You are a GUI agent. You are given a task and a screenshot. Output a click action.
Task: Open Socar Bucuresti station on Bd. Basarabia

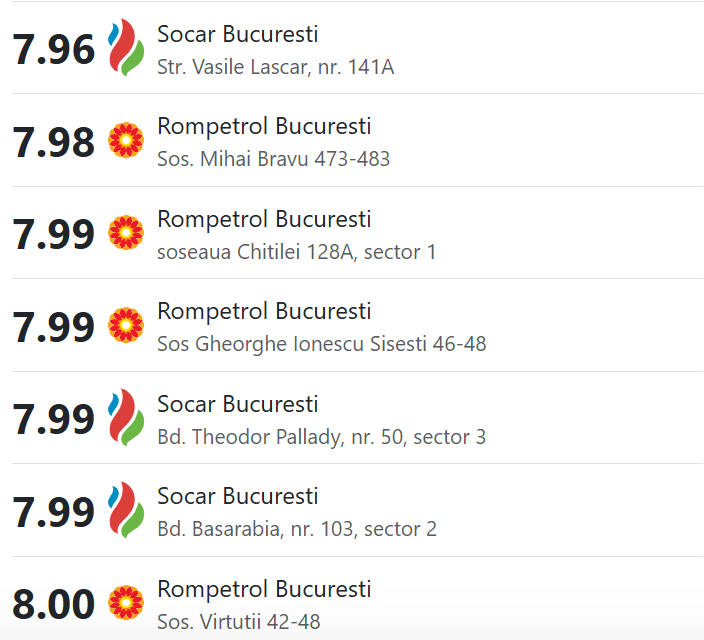point(238,497)
